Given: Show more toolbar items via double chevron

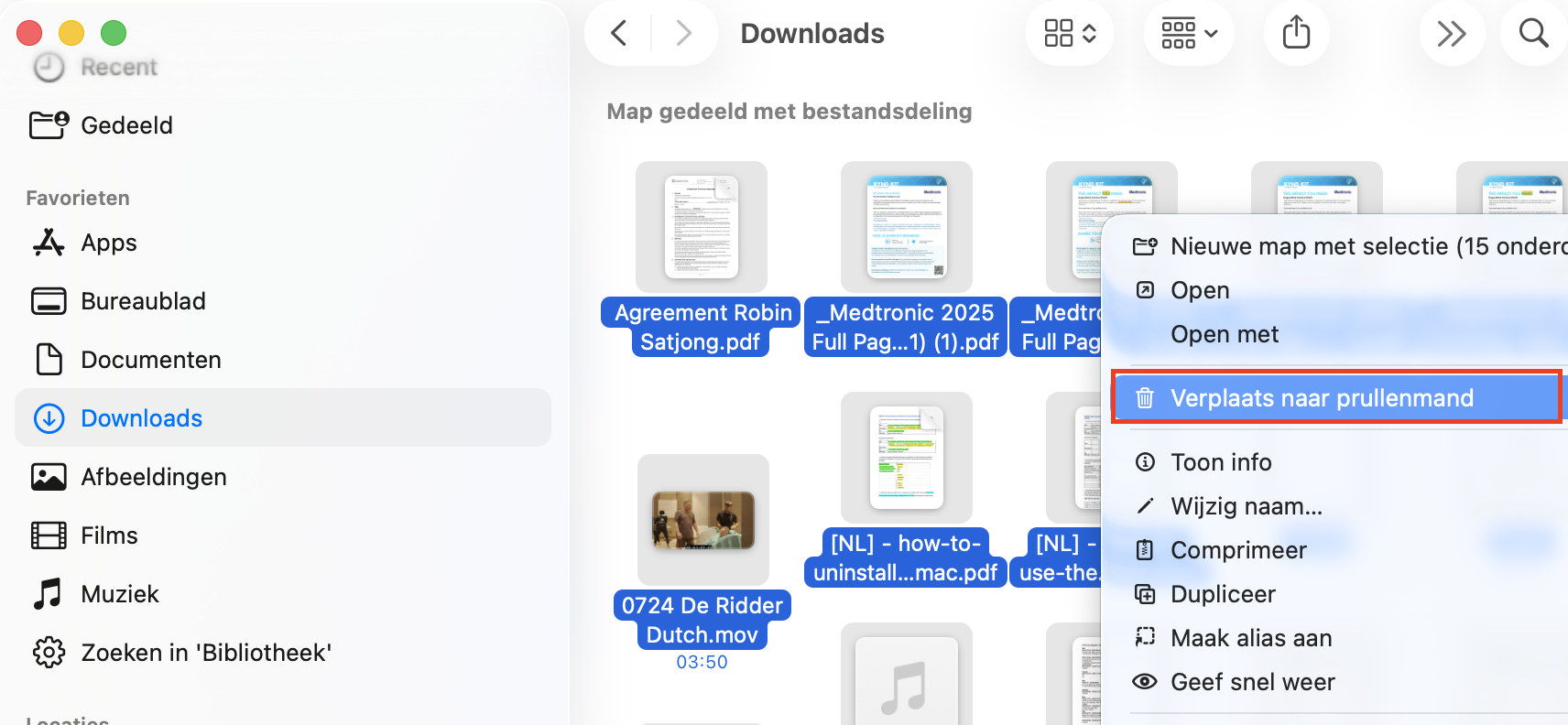Looking at the screenshot, I should (x=1452, y=34).
